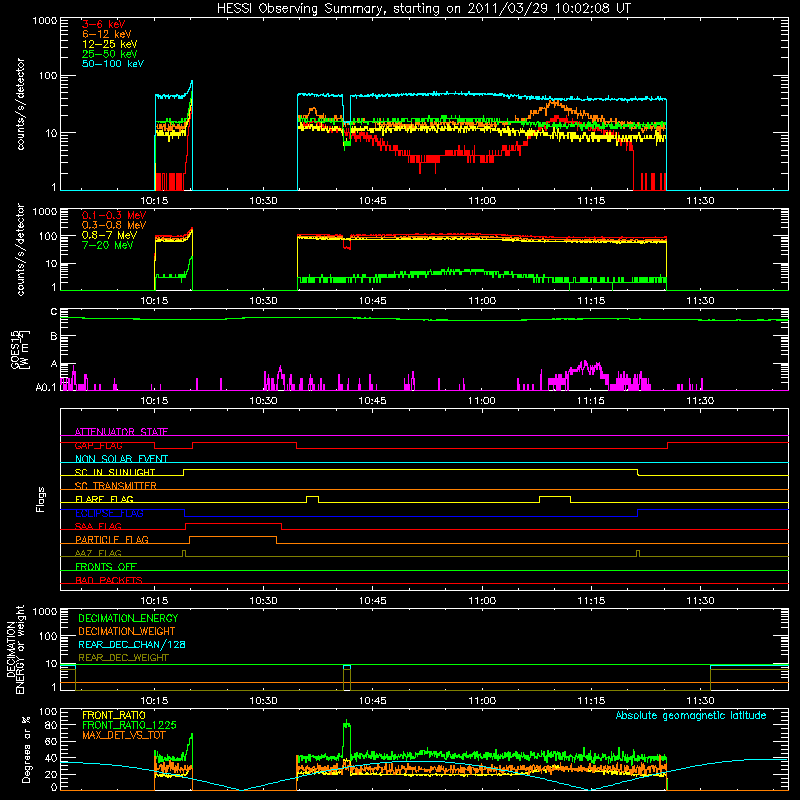Screen dimensions: 800x800
Task: Click the first FLARE_FLAG pulse near 10:37
Action: click(312, 499)
